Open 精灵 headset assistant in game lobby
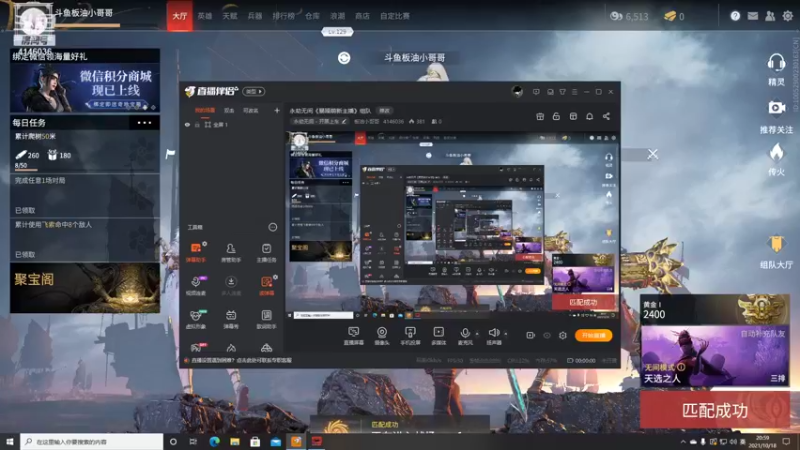This screenshot has height=450, width=800. [x=776, y=69]
